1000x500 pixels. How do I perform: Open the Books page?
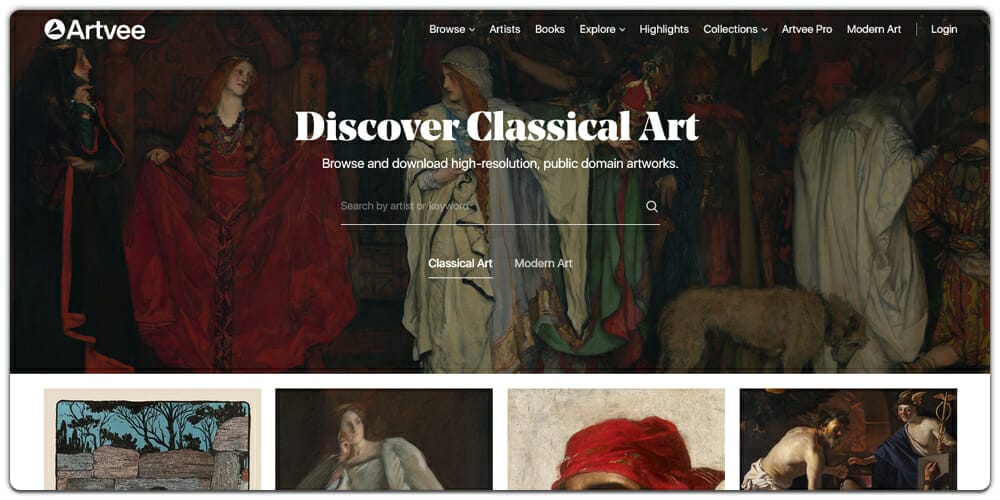point(550,29)
